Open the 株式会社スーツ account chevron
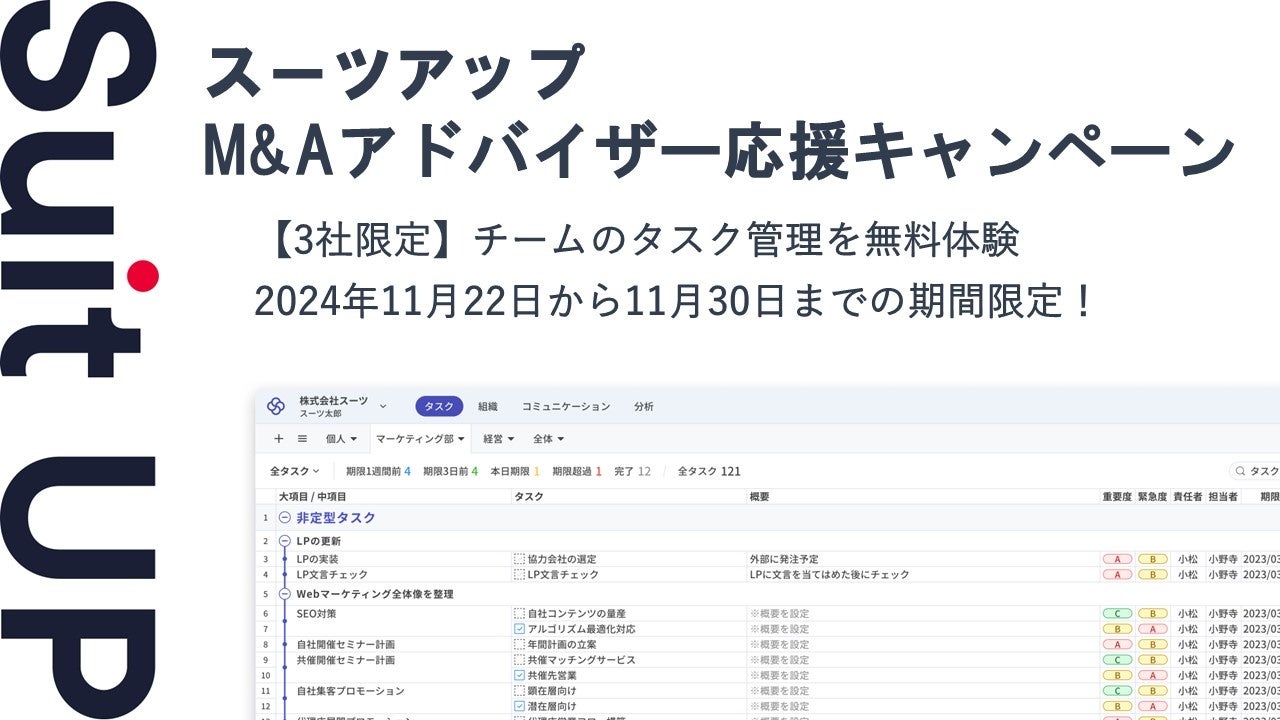 tap(383, 406)
